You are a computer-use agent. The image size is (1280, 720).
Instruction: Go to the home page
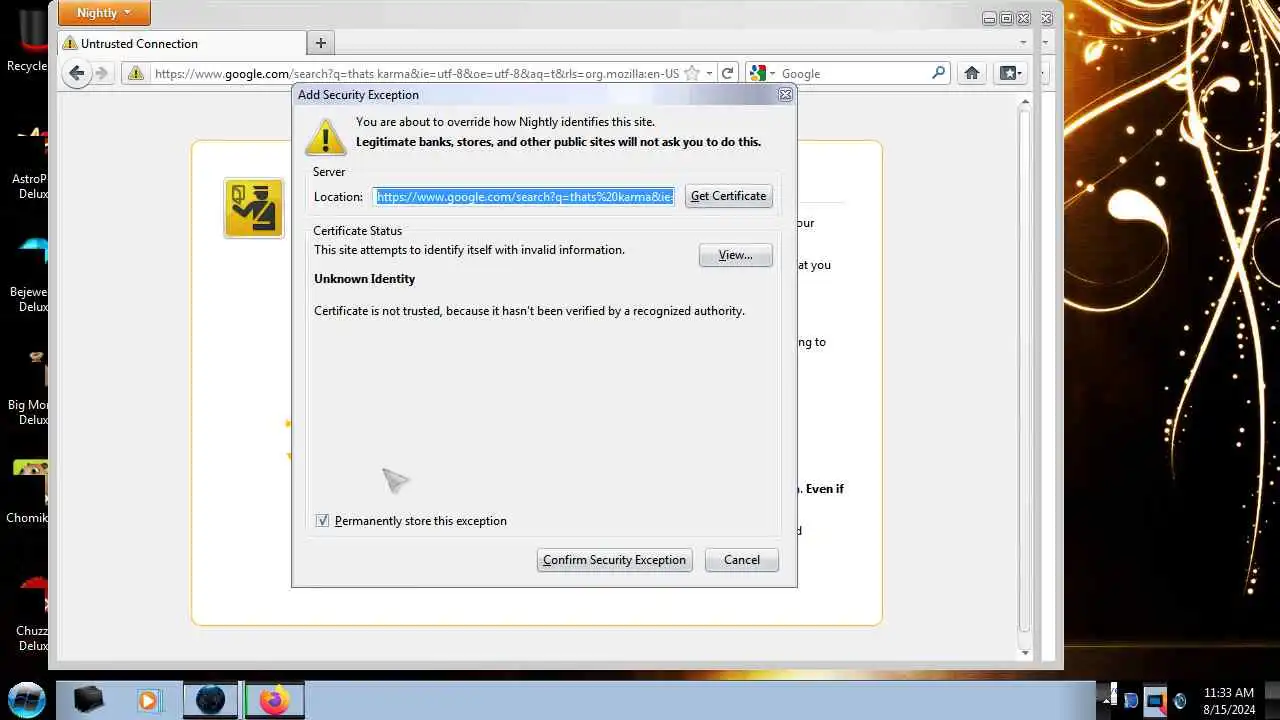coord(971,73)
